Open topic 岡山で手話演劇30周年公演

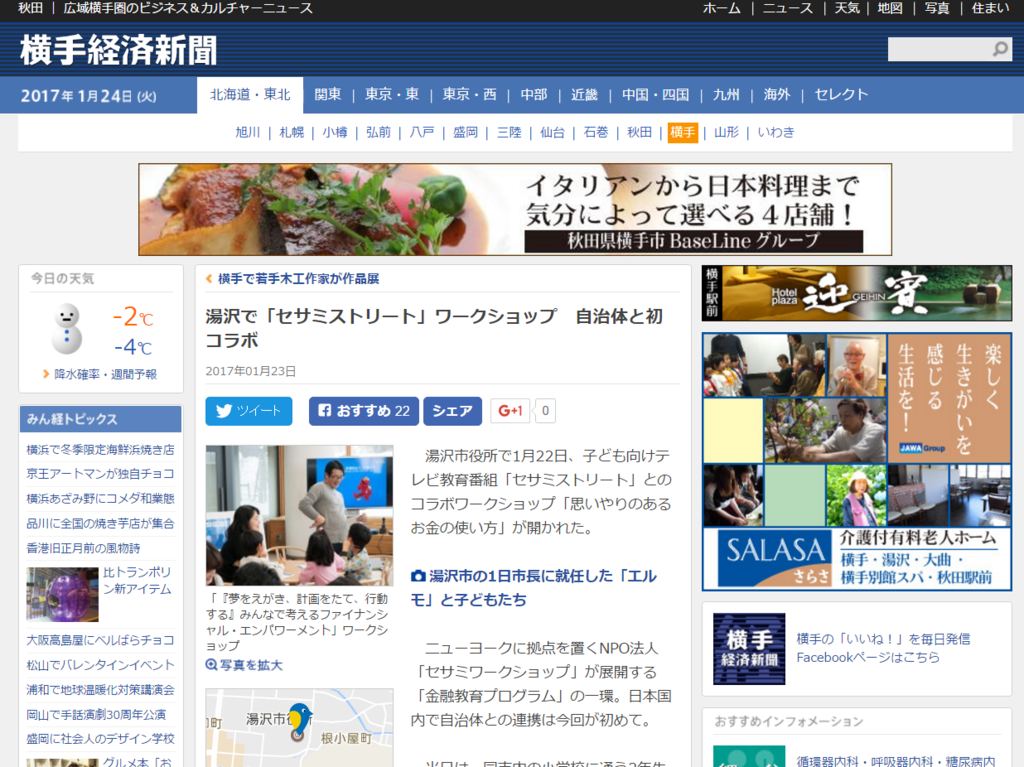click(x=96, y=715)
